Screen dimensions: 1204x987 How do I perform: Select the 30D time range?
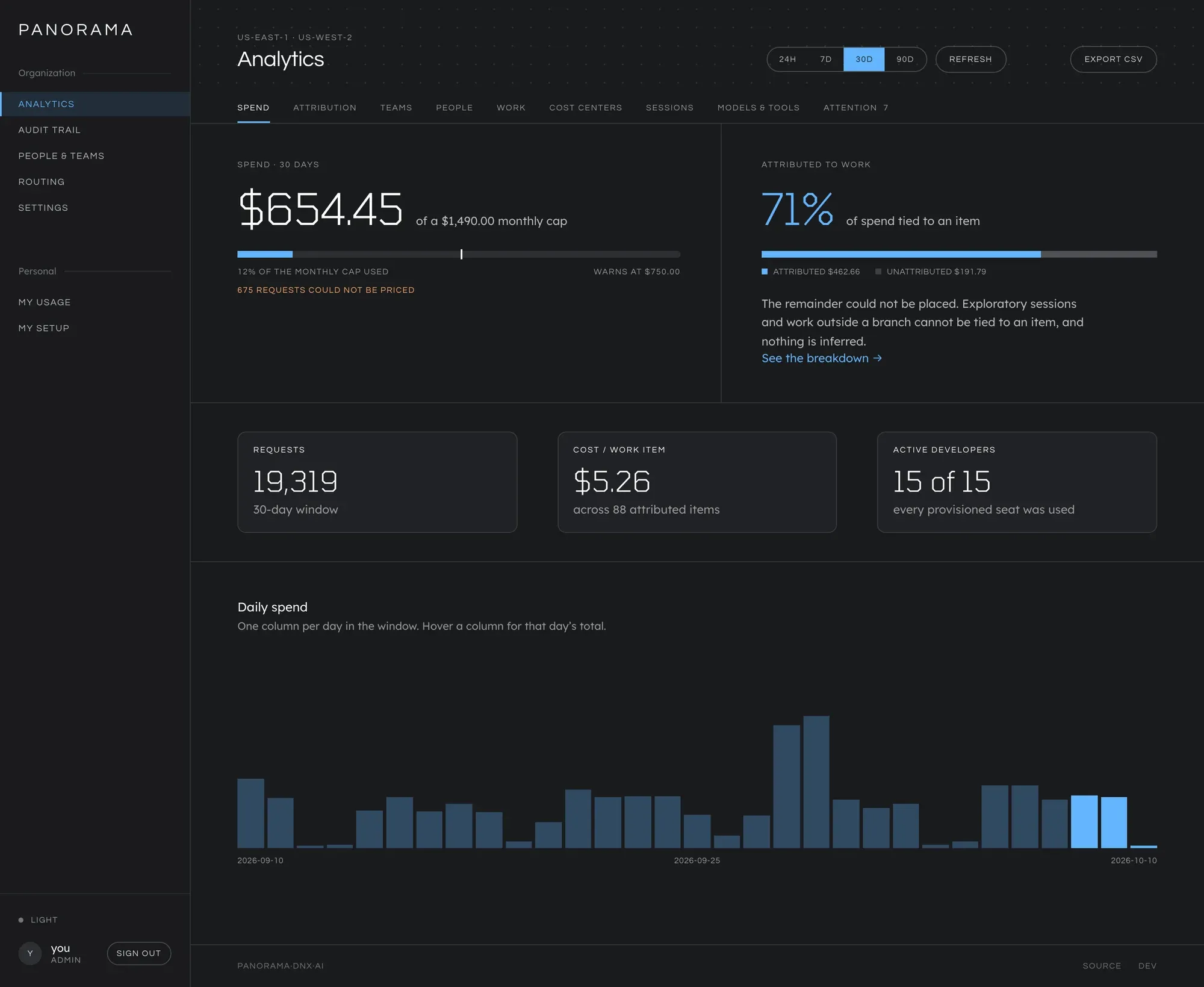click(x=864, y=59)
